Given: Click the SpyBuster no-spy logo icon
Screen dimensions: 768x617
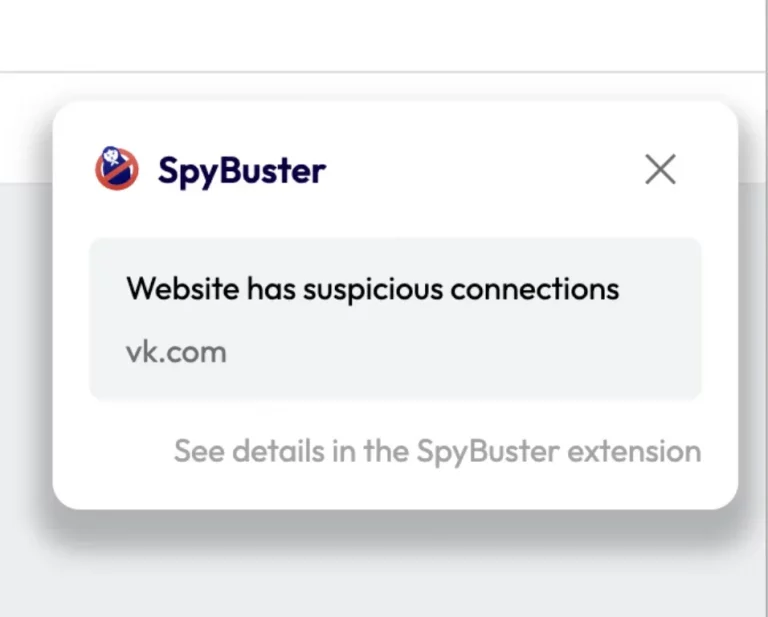Looking at the screenshot, I should pyautogui.click(x=117, y=168).
